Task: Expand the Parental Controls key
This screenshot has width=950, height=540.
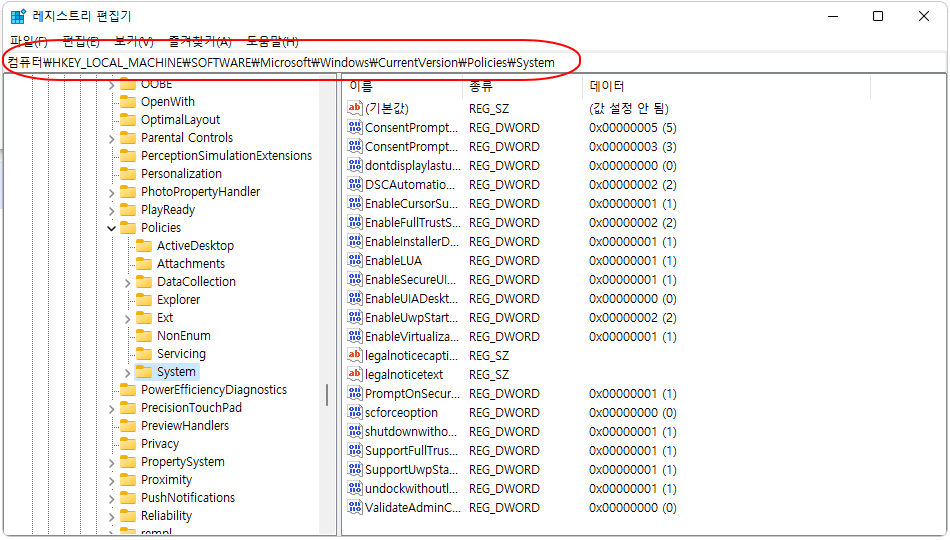Action: (x=111, y=139)
